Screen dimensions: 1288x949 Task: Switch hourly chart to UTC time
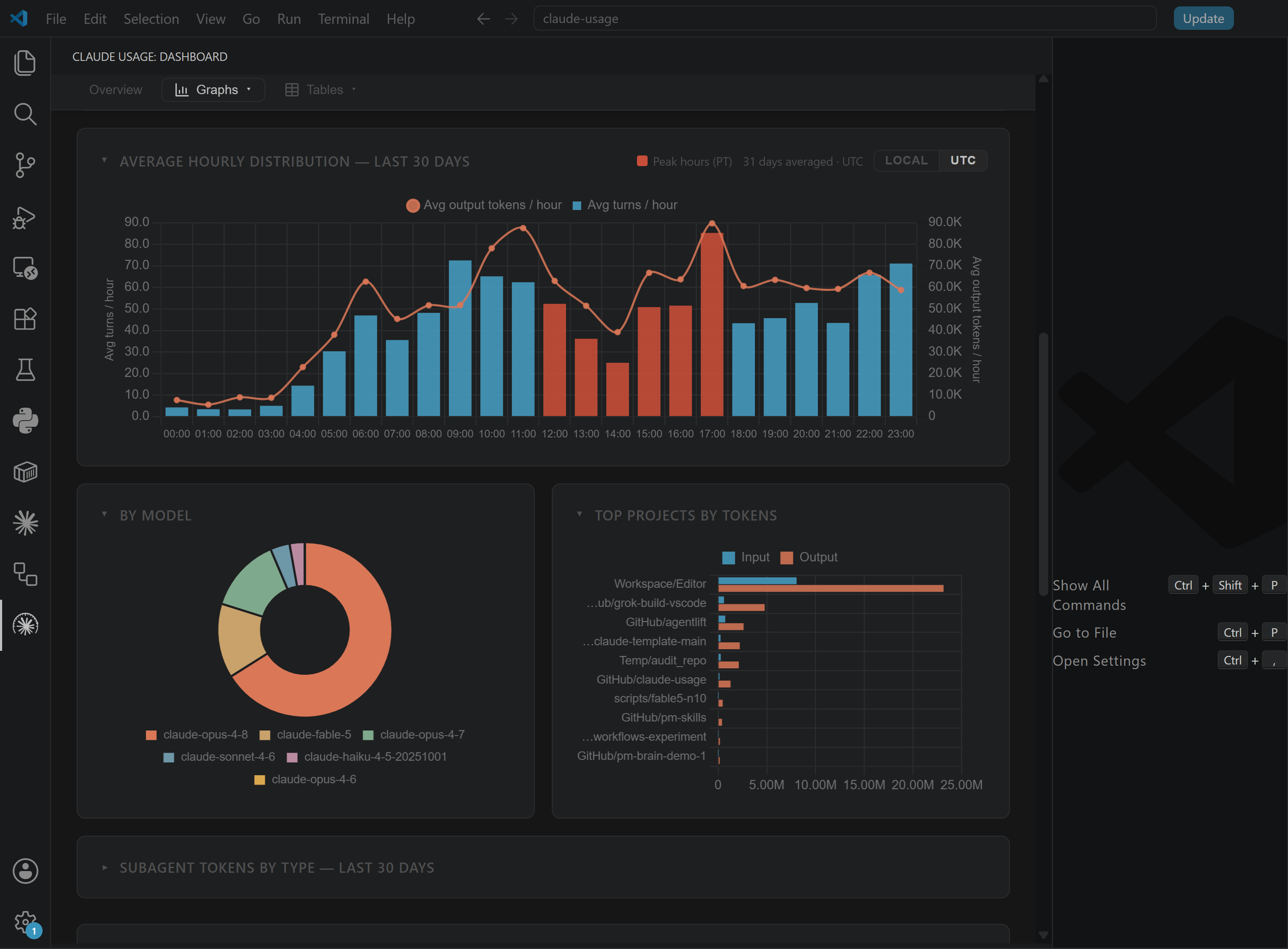point(963,161)
